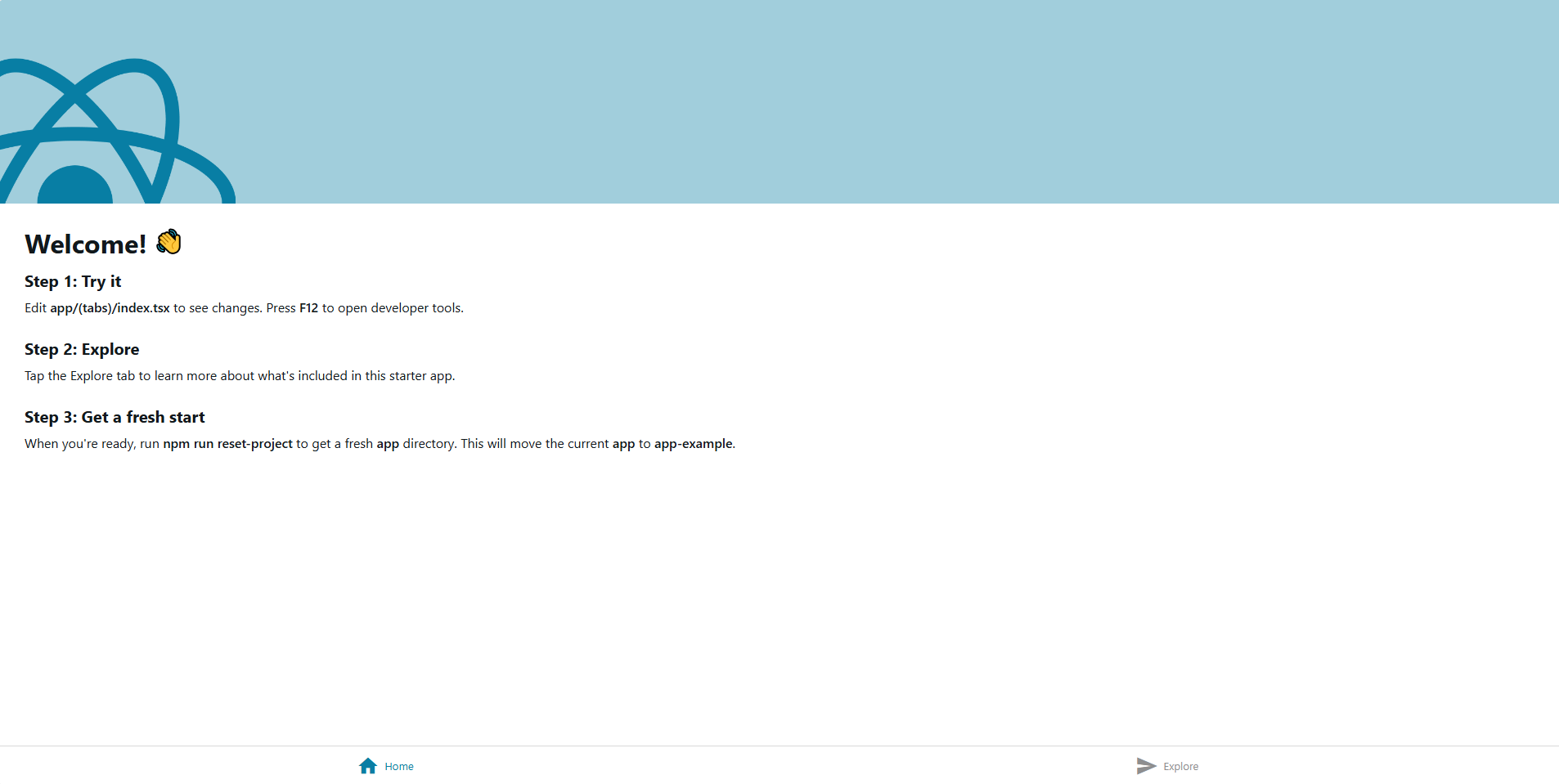
Task: Switch to the Home tab label
Action: pyautogui.click(x=399, y=767)
